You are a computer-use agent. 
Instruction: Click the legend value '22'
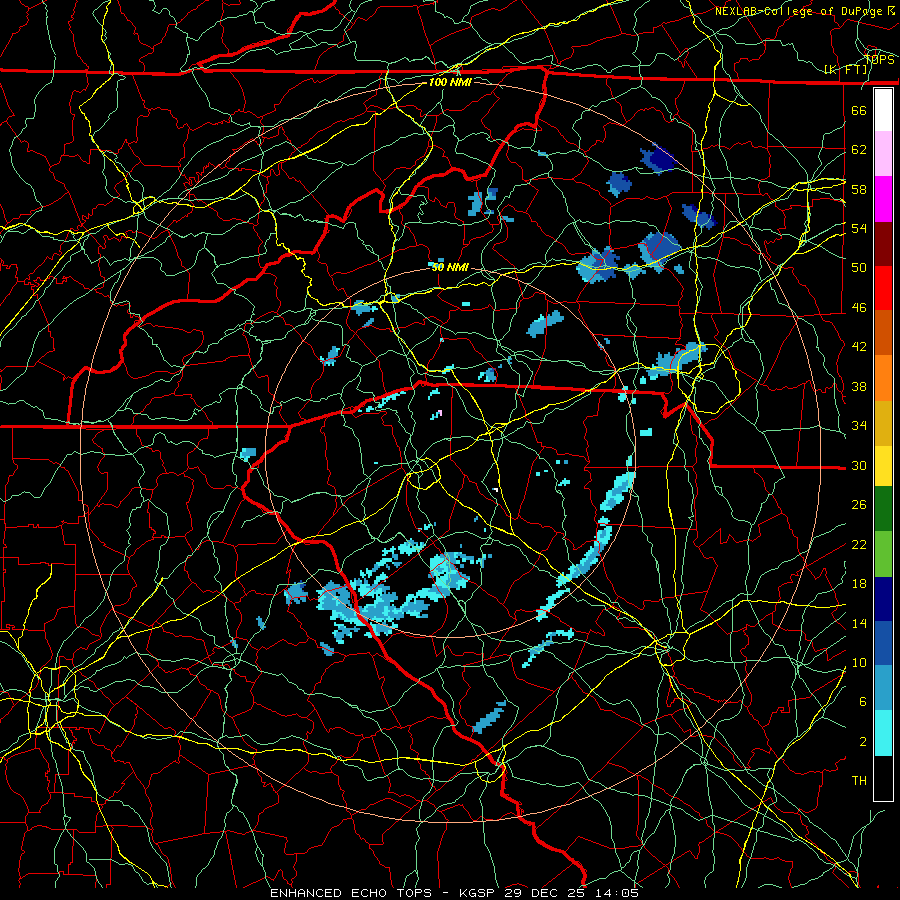click(859, 544)
